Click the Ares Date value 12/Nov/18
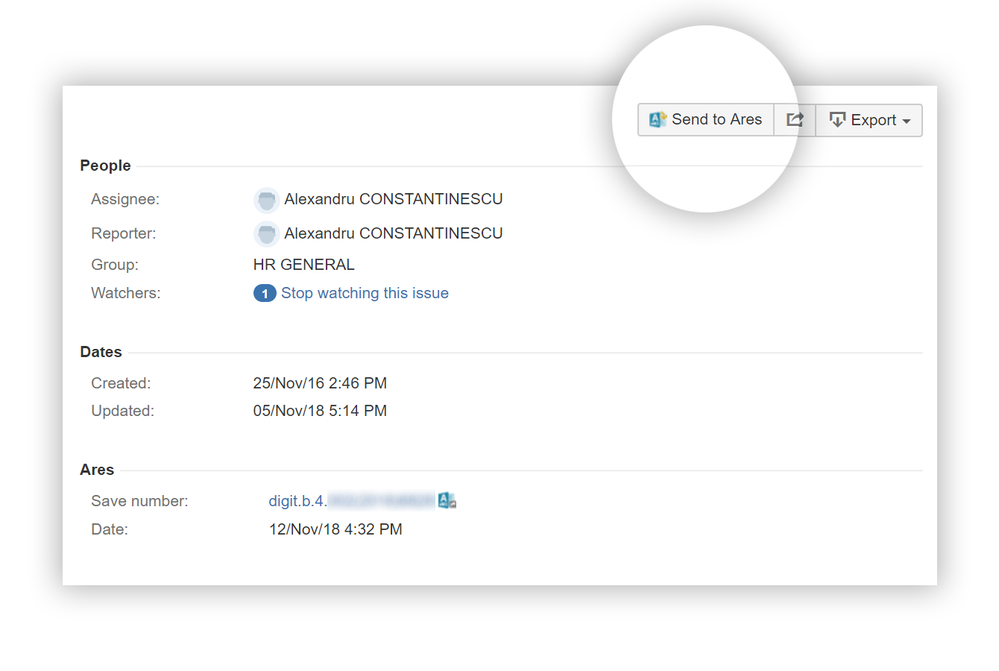Image resolution: width=999 pixels, height=671 pixels. (x=327, y=529)
